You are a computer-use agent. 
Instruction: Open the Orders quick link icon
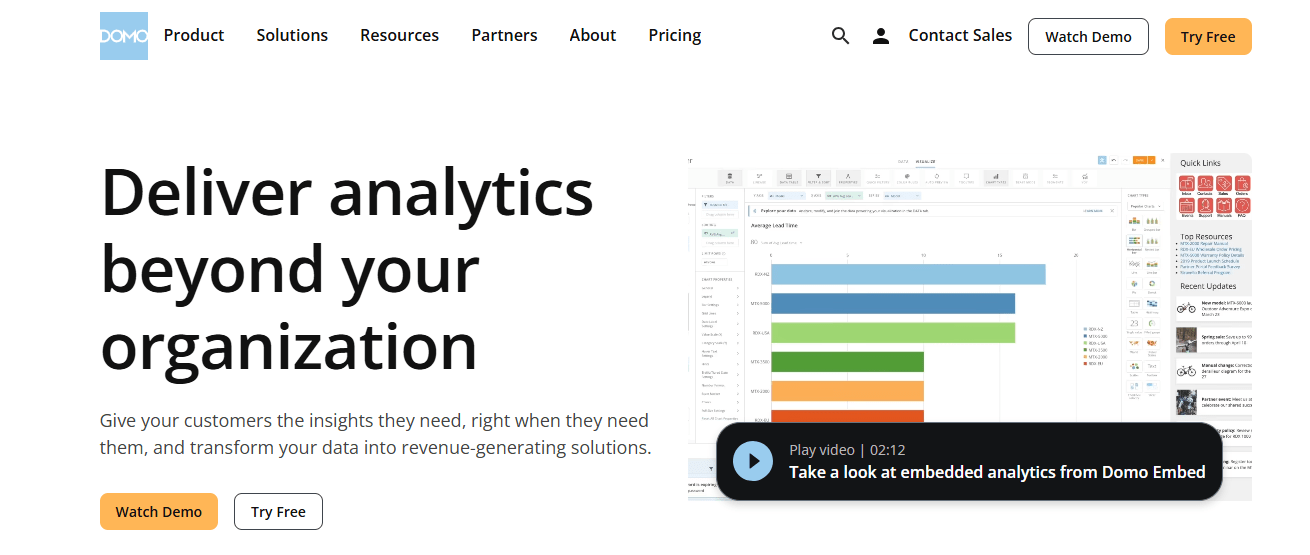point(1242,184)
